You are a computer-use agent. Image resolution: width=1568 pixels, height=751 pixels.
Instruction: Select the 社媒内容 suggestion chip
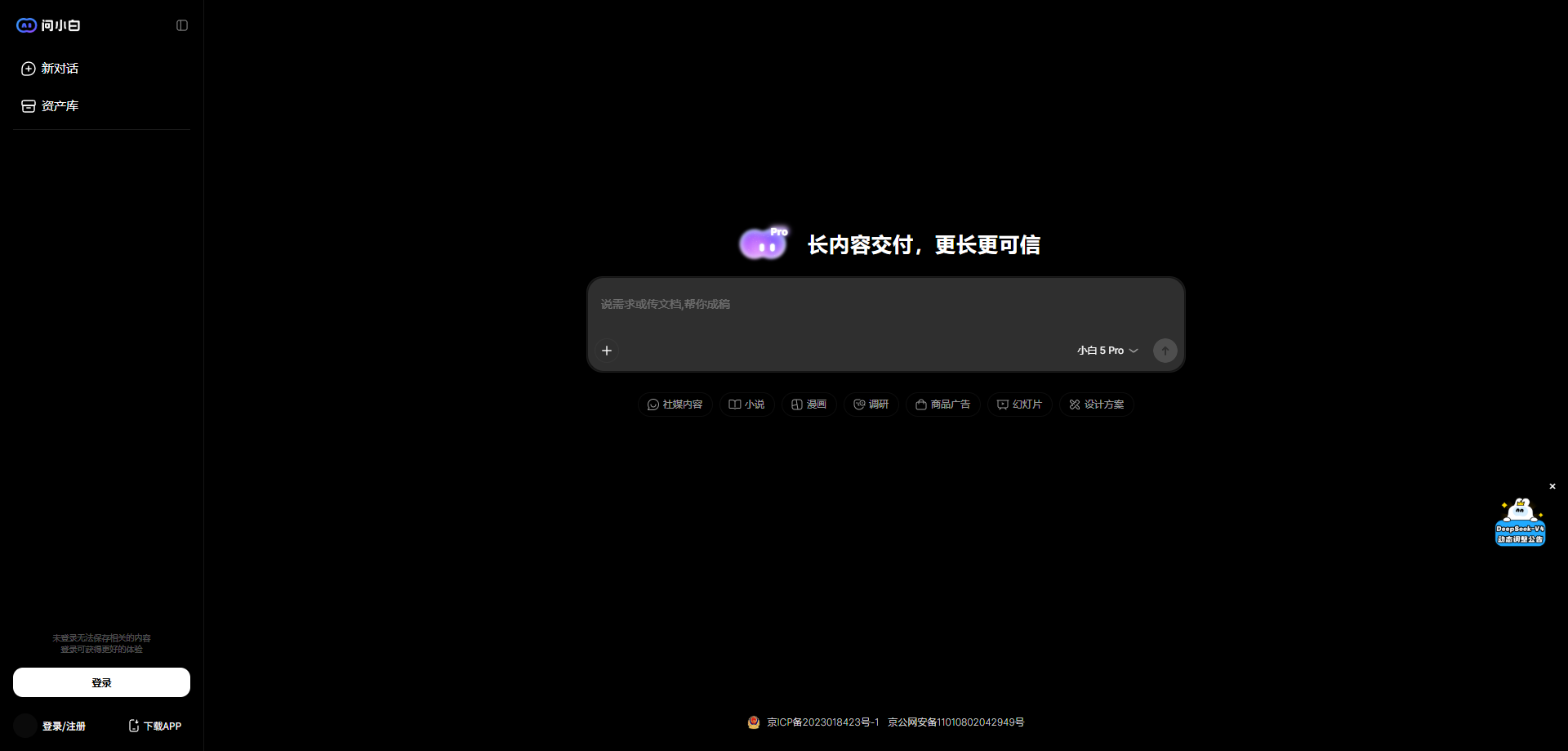click(x=675, y=405)
